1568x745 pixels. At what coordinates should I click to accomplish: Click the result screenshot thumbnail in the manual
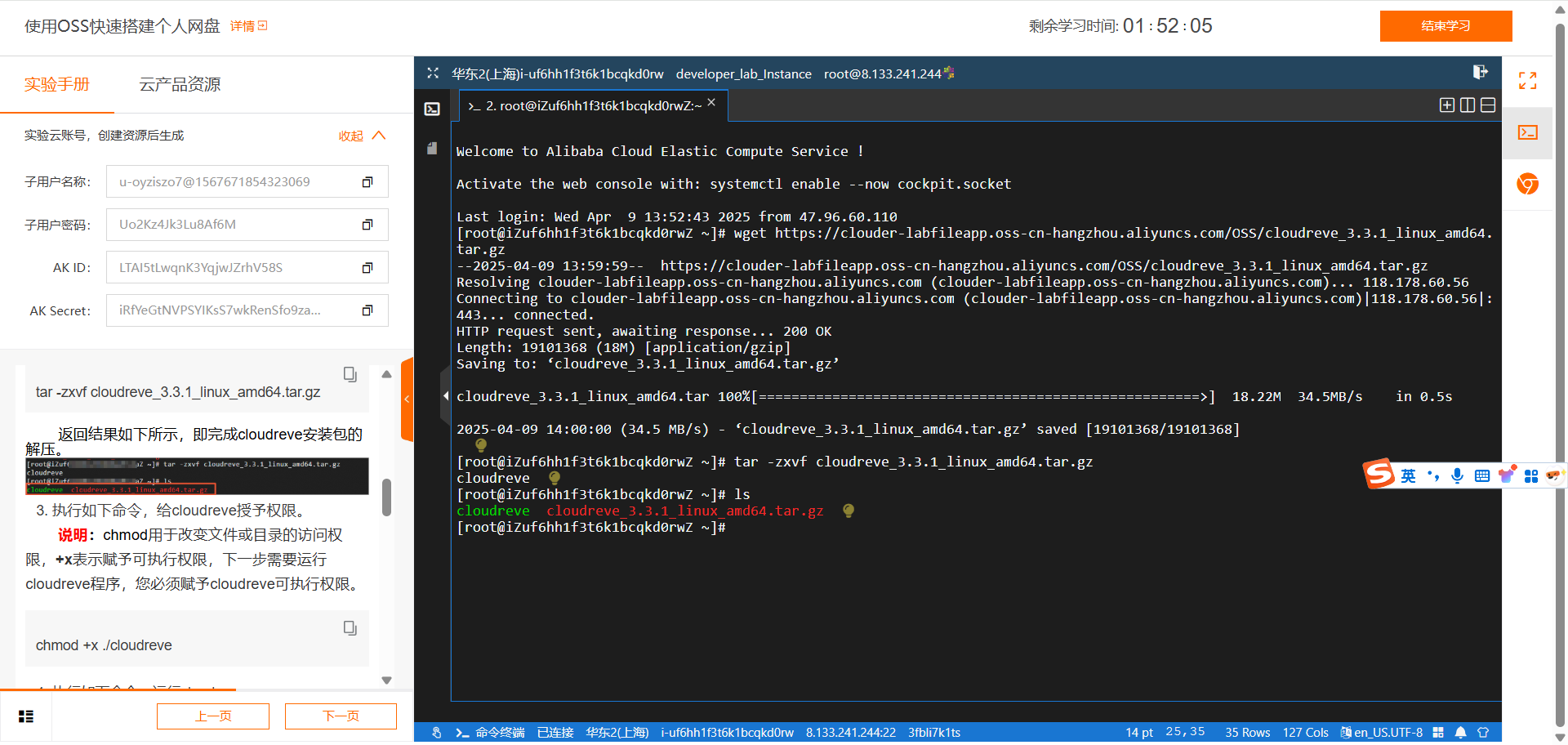click(x=197, y=476)
